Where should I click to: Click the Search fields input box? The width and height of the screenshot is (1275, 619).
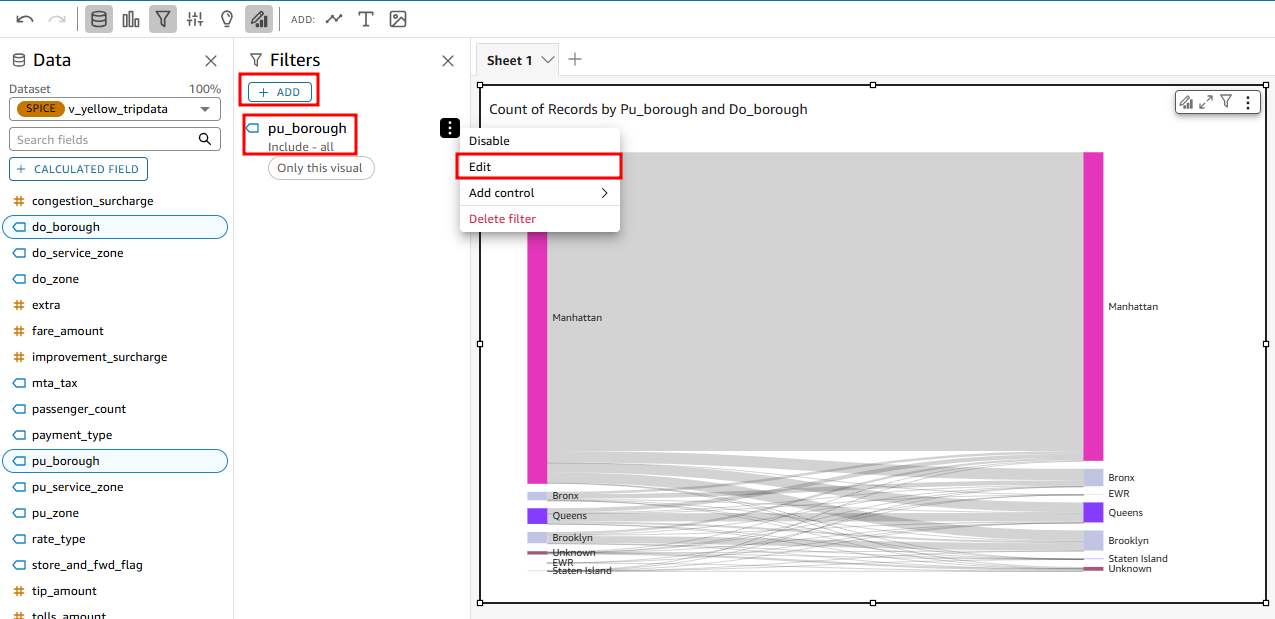pyautogui.click(x=105, y=139)
